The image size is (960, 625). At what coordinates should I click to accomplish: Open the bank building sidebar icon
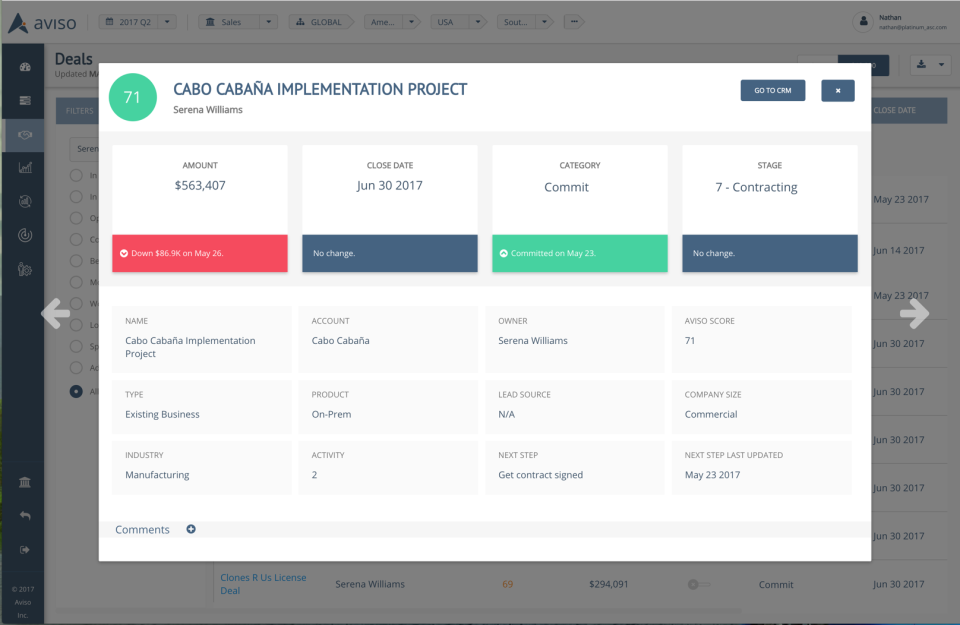[25, 482]
